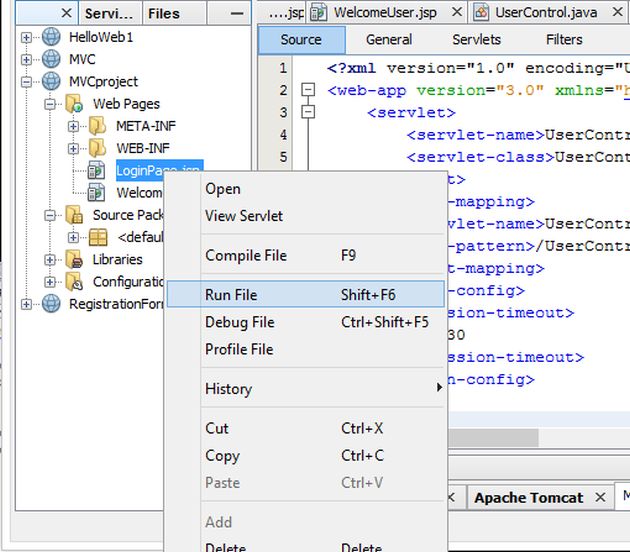
Task: Switch to the Filters view tab
Action: pos(564,40)
